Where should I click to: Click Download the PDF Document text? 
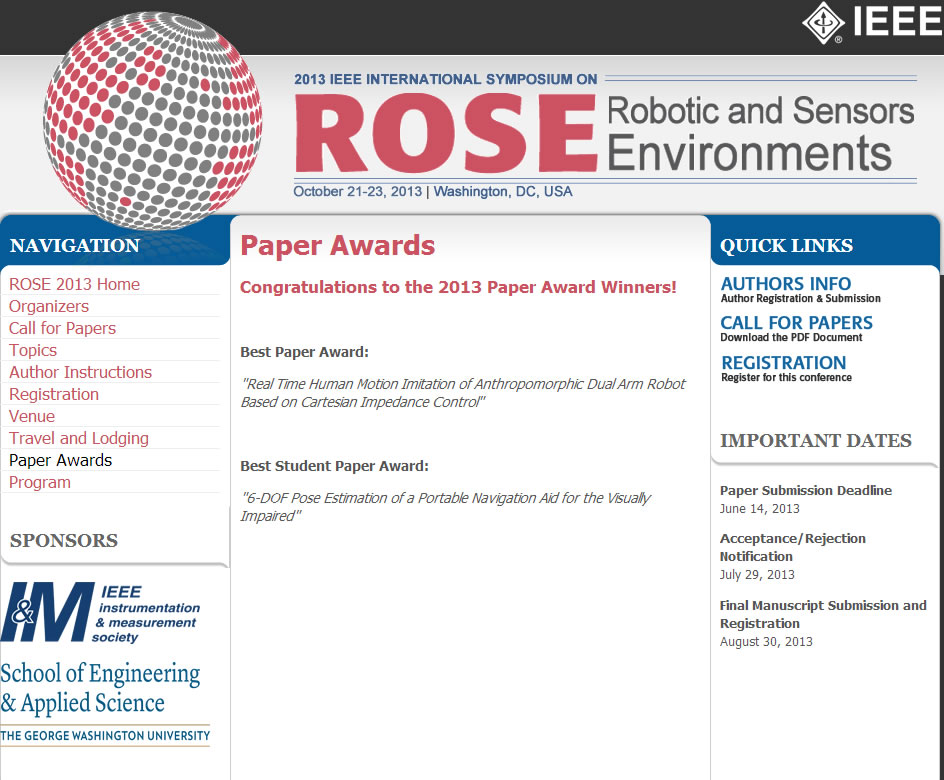tap(791, 338)
